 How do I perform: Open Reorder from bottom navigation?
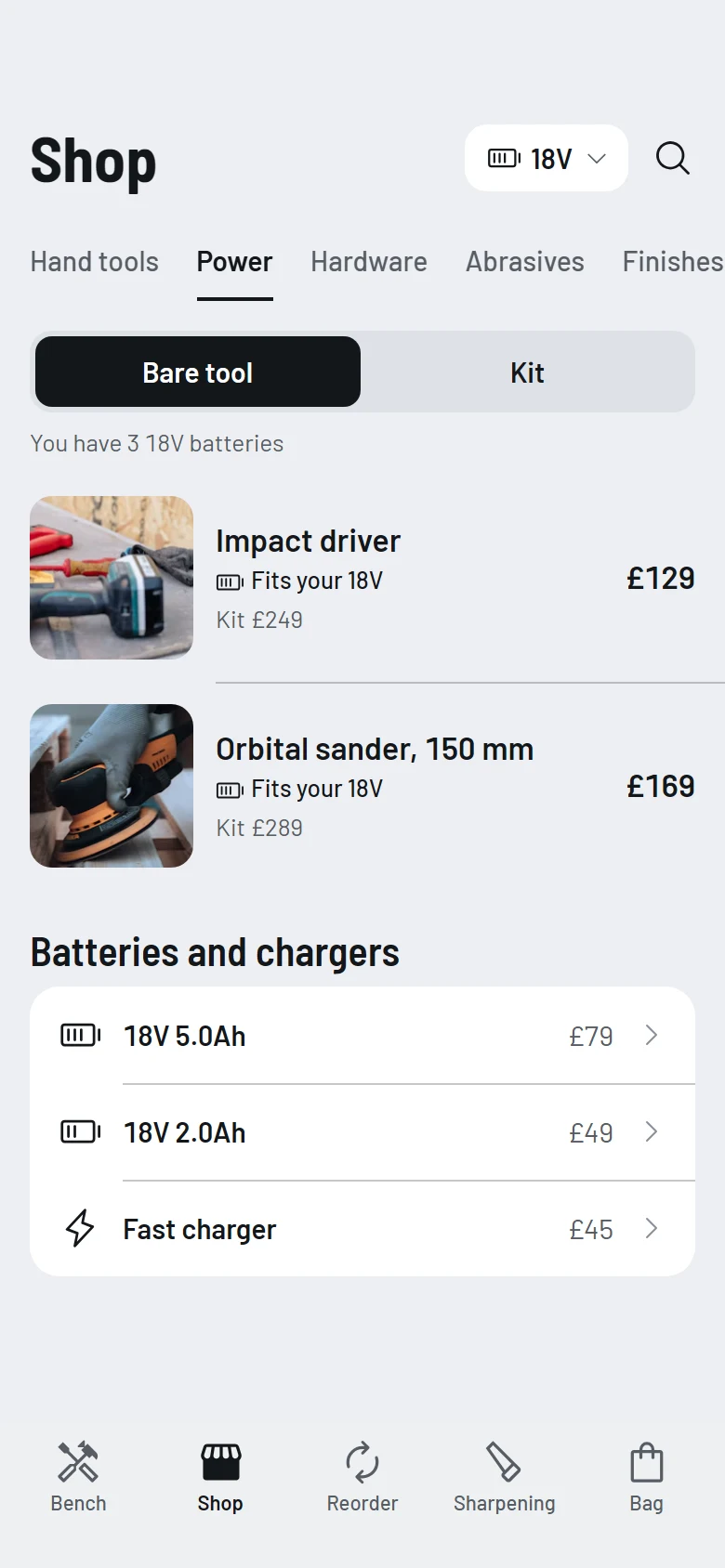pos(362,1477)
